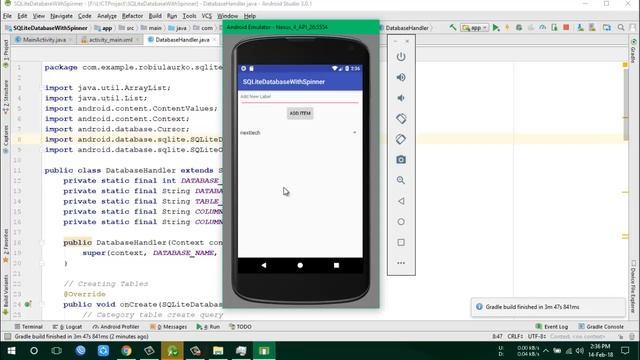Open the Tools menu

[189, 16]
